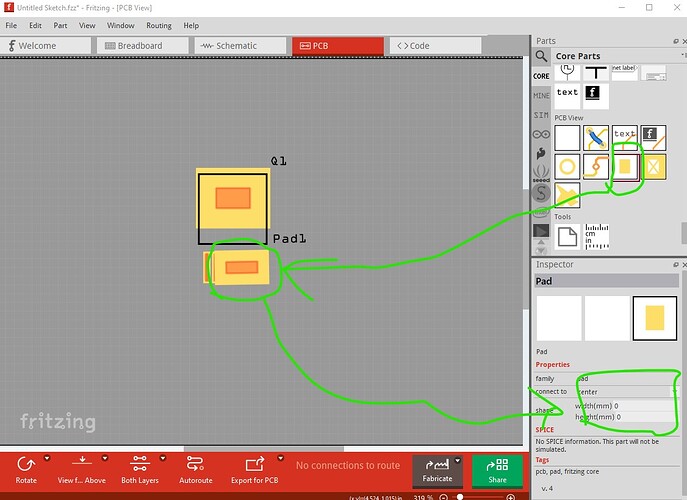
Task: Select the Pad1 part on canvas
Action: tap(241, 267)
